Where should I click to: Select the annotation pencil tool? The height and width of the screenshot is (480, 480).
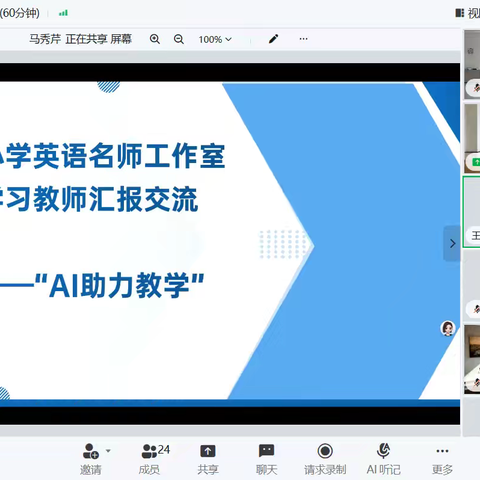pos(273,39)
